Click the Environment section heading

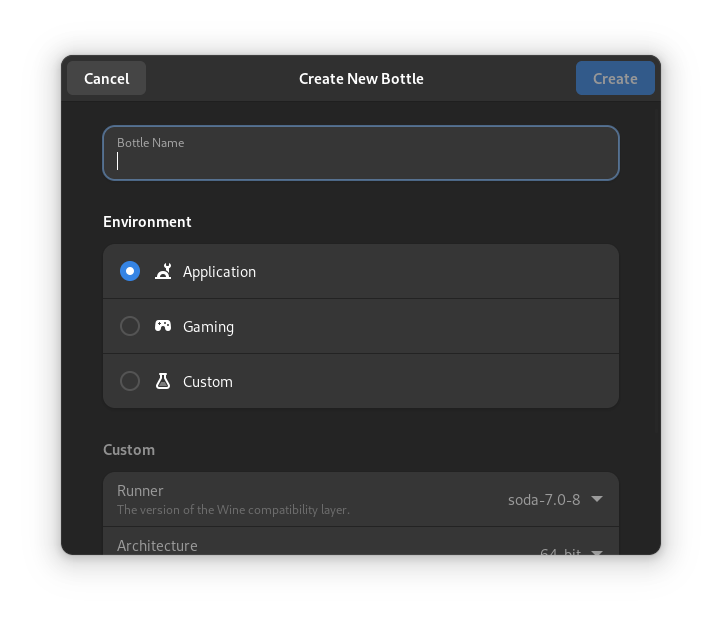click(147, 222)
